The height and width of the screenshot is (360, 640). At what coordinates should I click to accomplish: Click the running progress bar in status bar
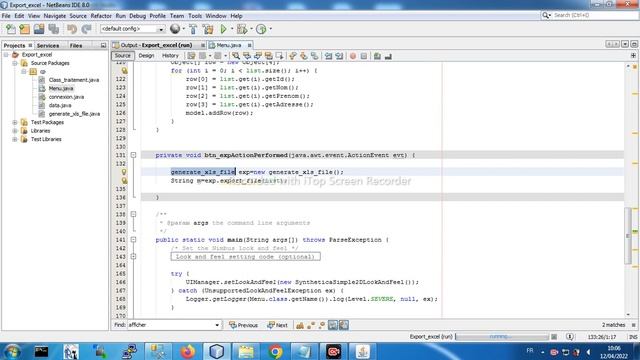[x=502, y=337]
